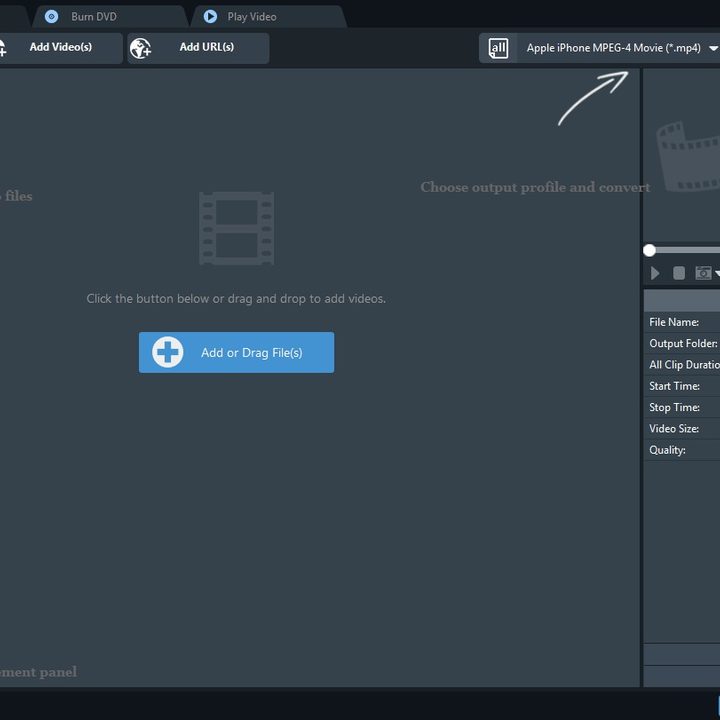
Task: Switch to the Play Video tab
Action: 252,17
